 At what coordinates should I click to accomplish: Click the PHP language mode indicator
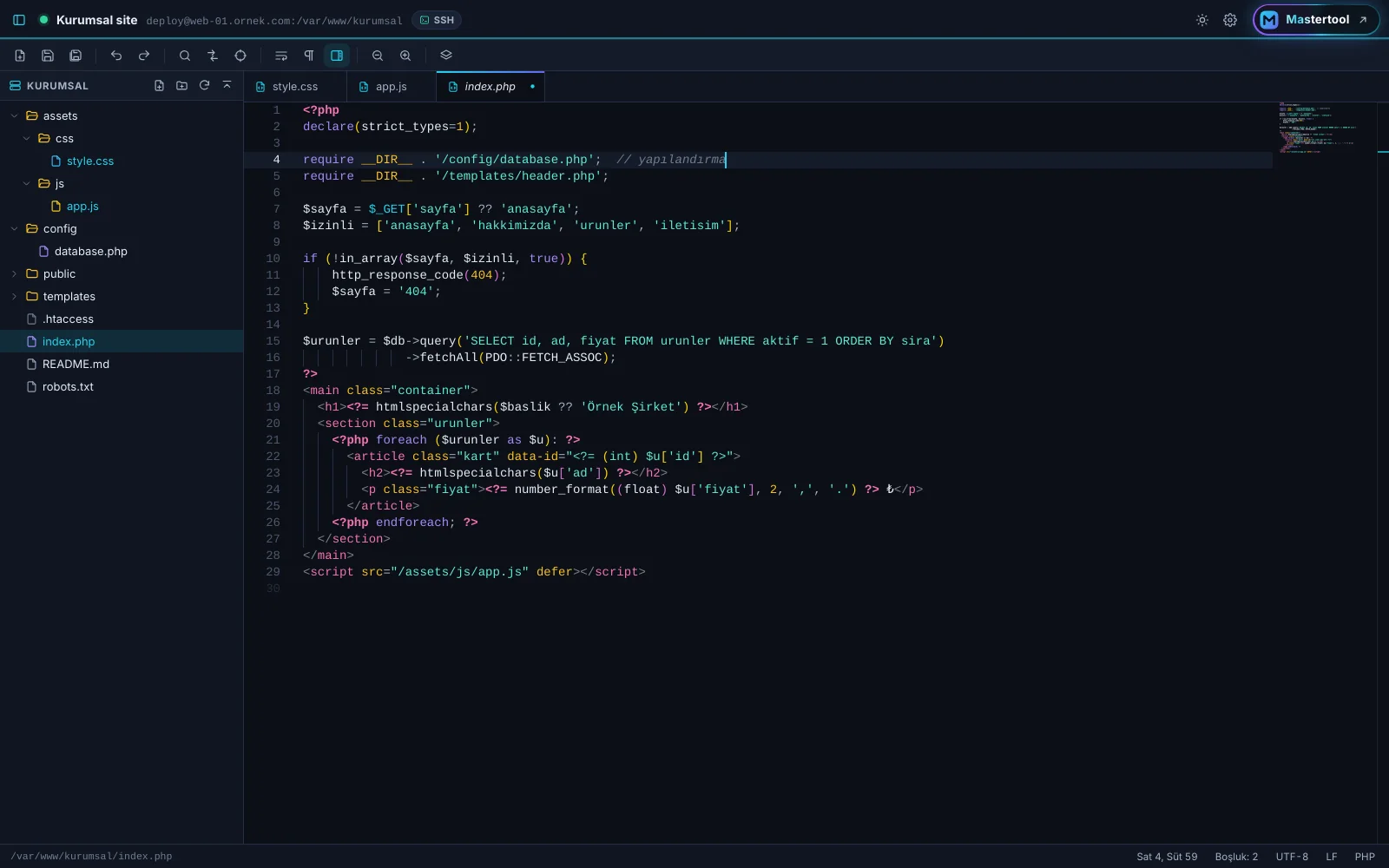1365,857
